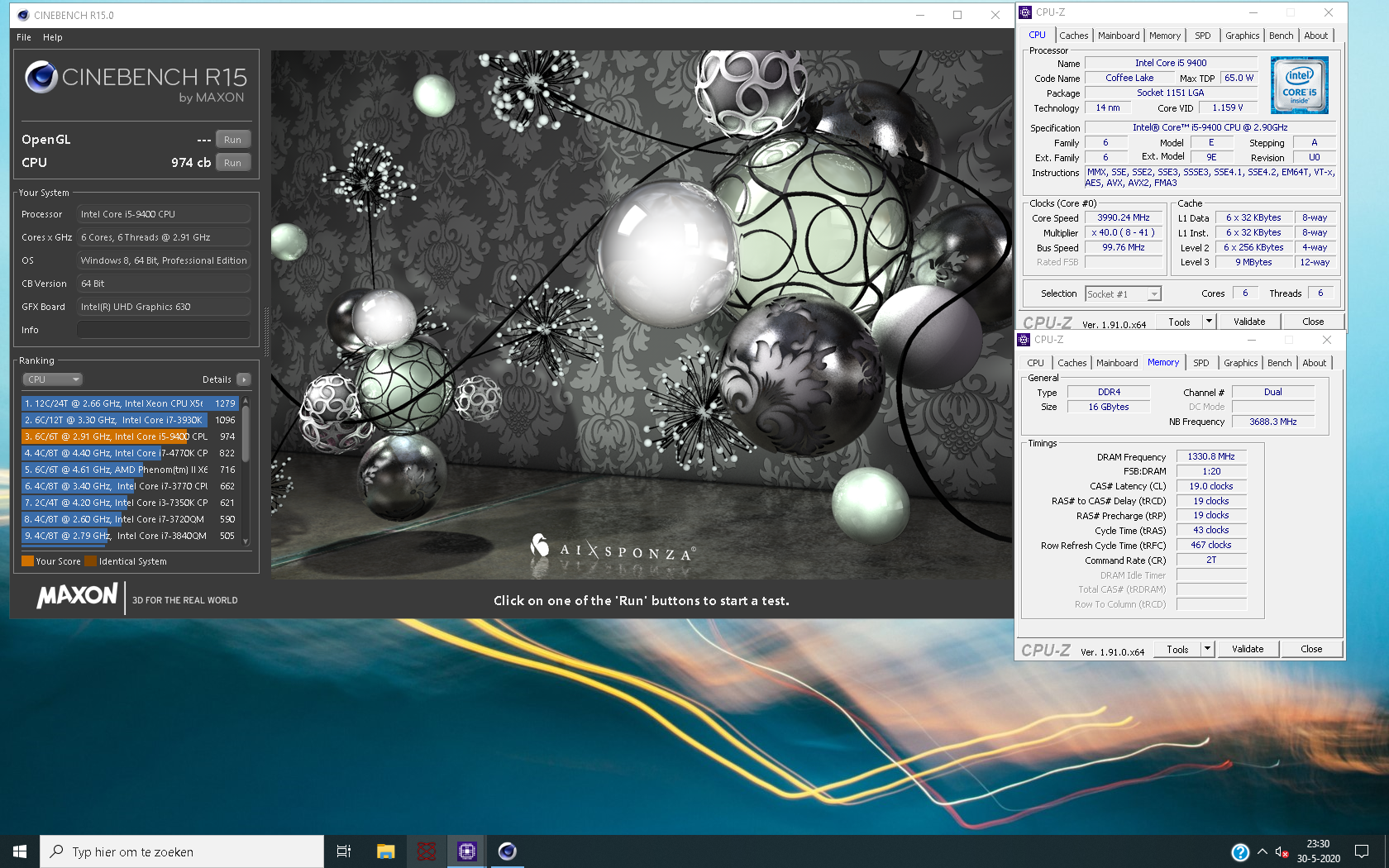
Task: Click the Cinebench title bar app icon
Action: pos(23,15)
